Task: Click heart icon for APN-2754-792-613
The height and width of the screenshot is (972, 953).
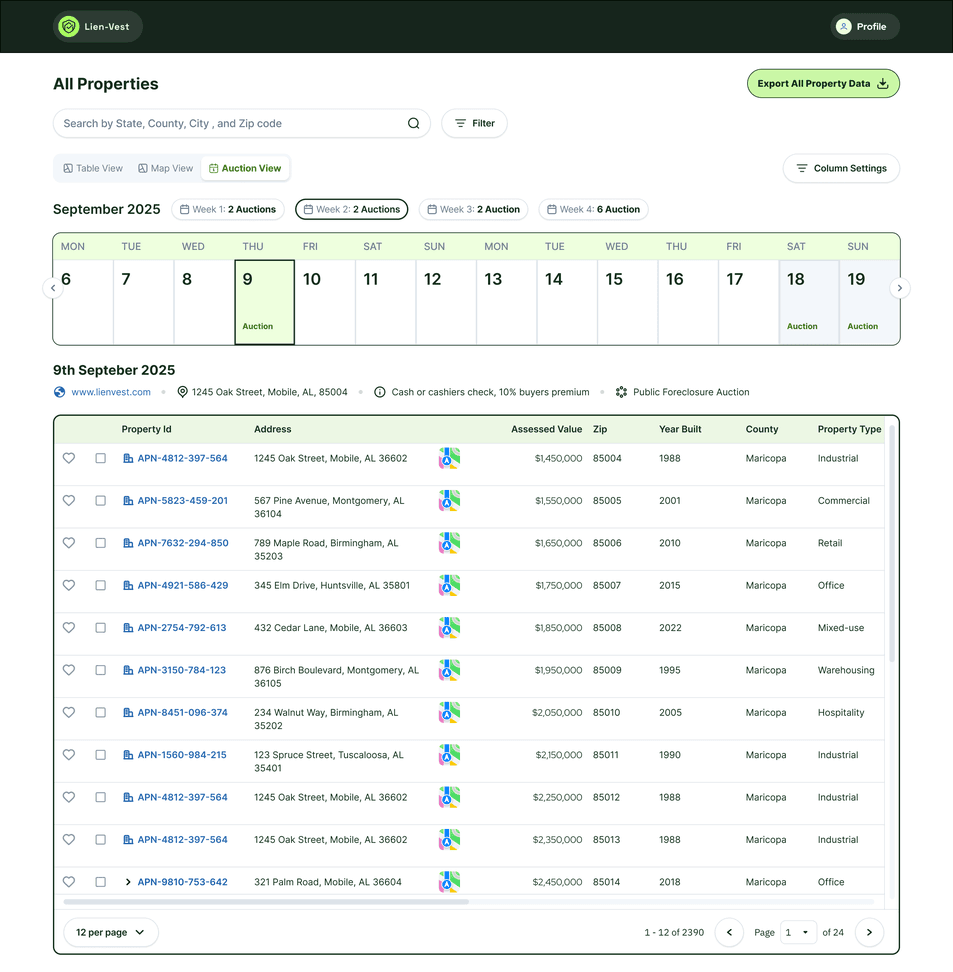Action: tap(69, 628)
